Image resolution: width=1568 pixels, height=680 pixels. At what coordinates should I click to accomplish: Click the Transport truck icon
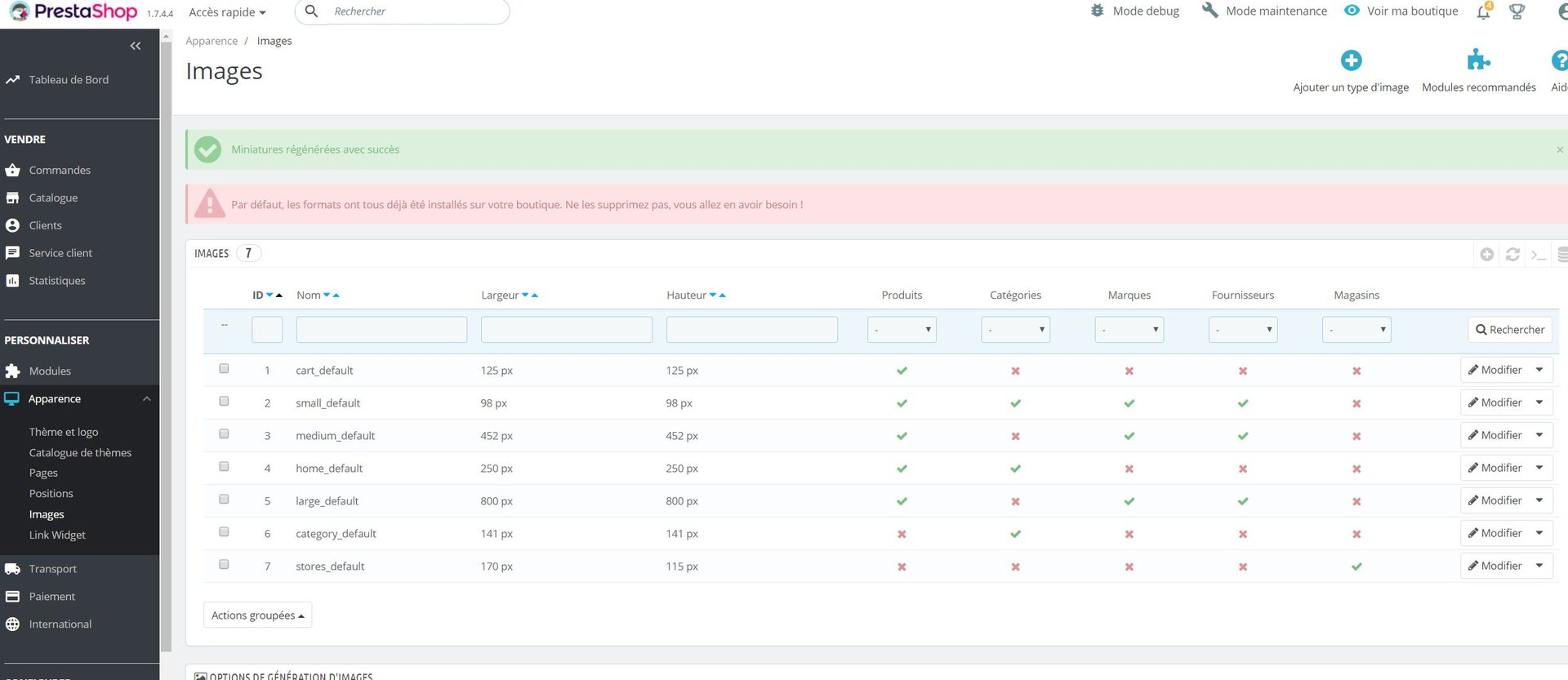pyautogui.click(x=12, y=569)
